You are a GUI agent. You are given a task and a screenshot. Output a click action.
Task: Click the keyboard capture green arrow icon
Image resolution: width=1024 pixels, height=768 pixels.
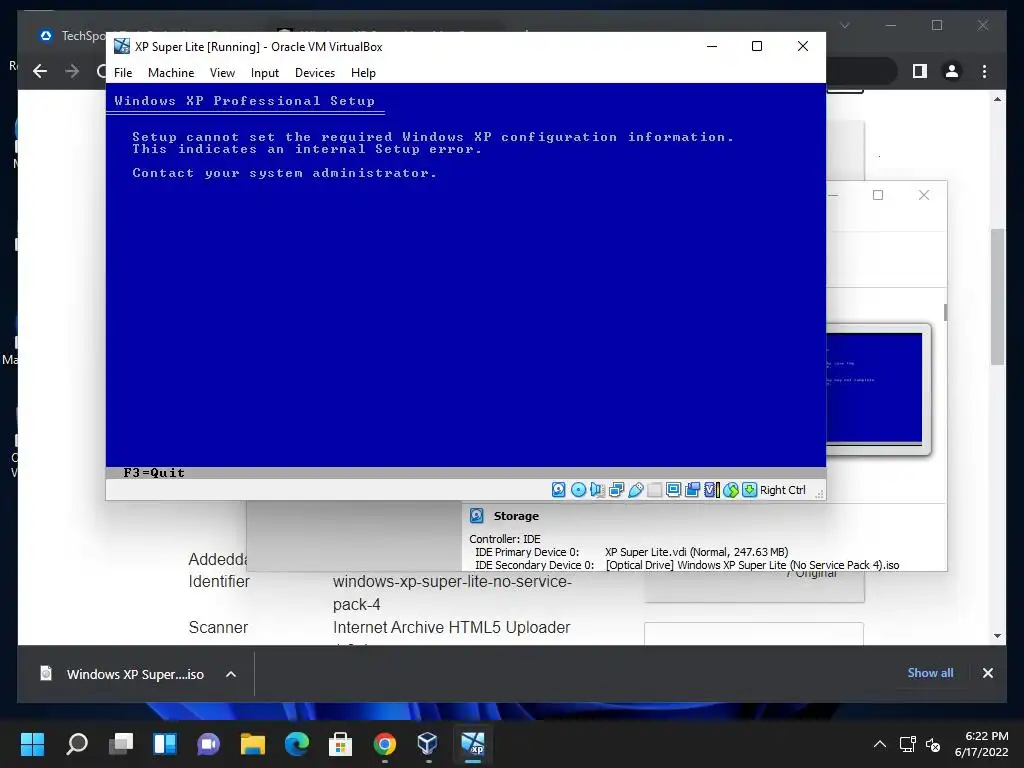coord(750,490)
